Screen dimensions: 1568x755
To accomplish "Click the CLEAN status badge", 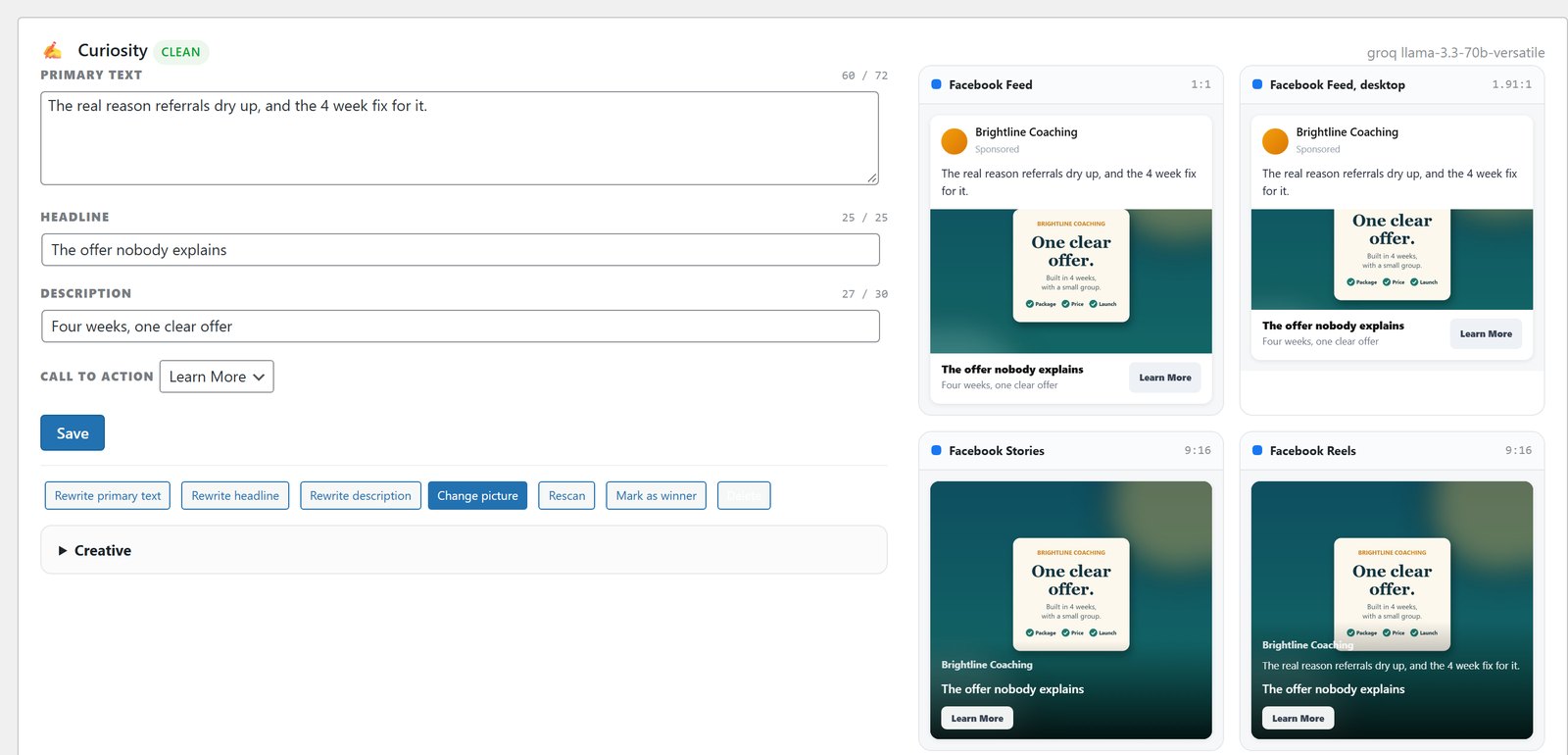I will (x=180, y=52).
